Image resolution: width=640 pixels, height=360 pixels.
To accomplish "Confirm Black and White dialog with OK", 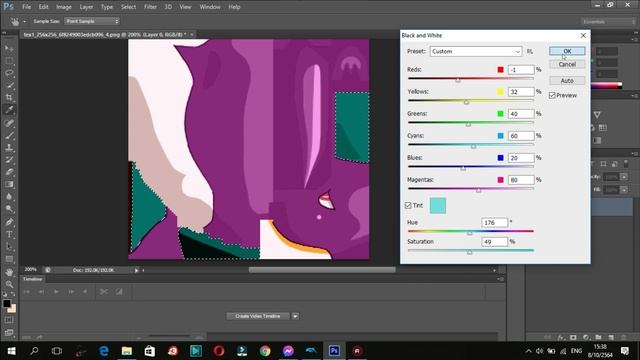I will pyautogui.click(x=567, y=51).
